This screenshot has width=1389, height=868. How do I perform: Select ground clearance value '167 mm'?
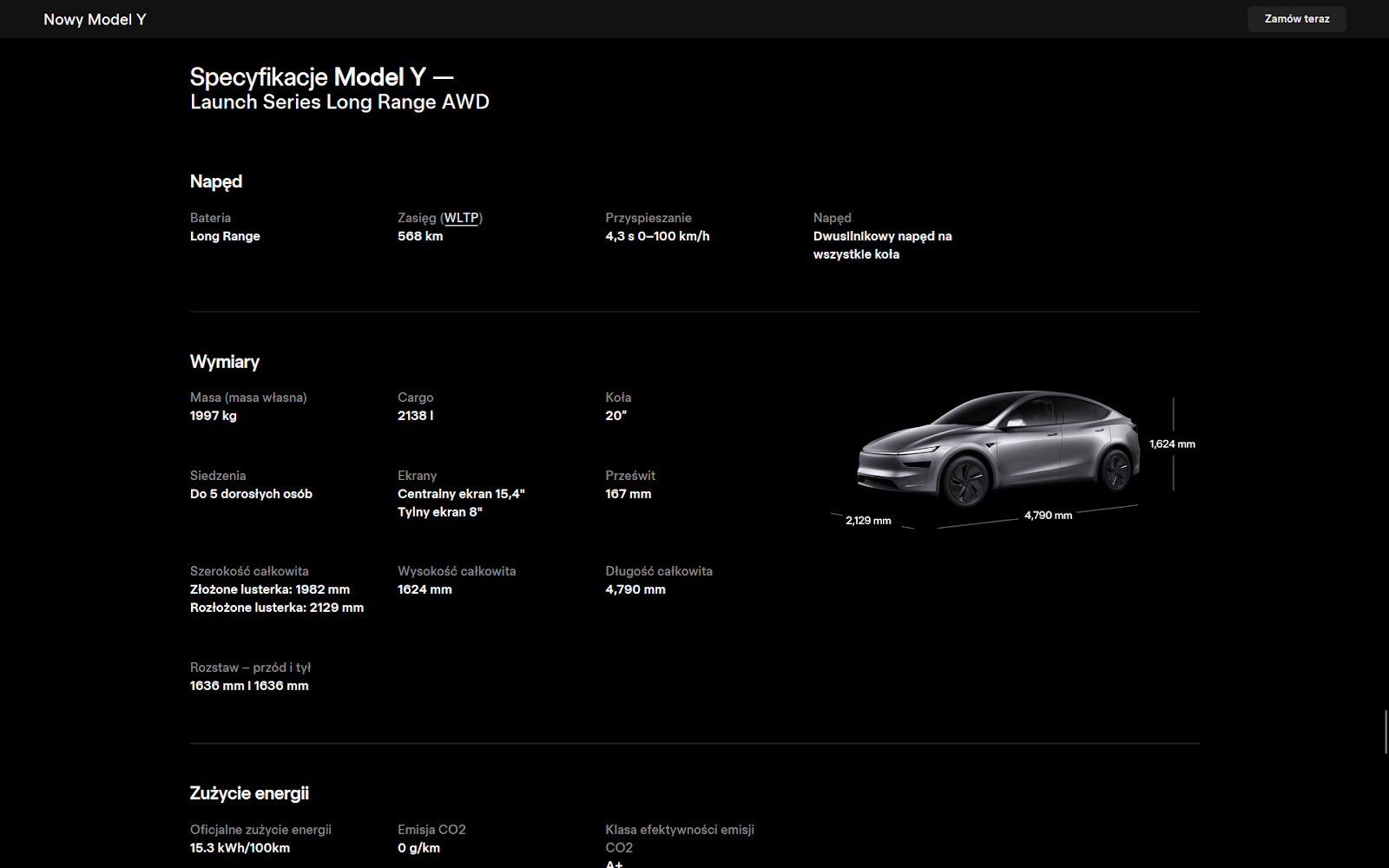tap(628, 494)
